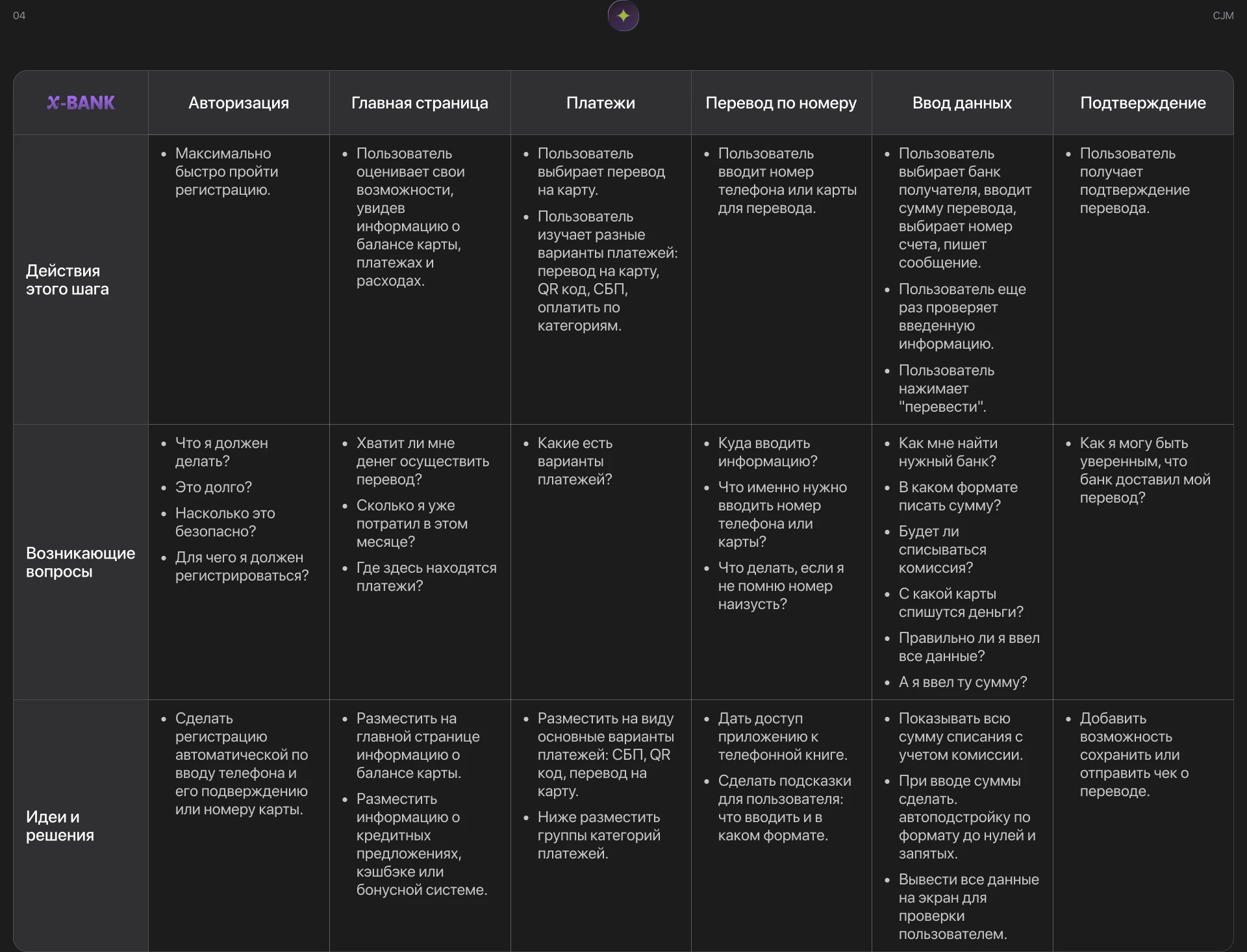Select the Подтверждение column header

[1142, 103]
